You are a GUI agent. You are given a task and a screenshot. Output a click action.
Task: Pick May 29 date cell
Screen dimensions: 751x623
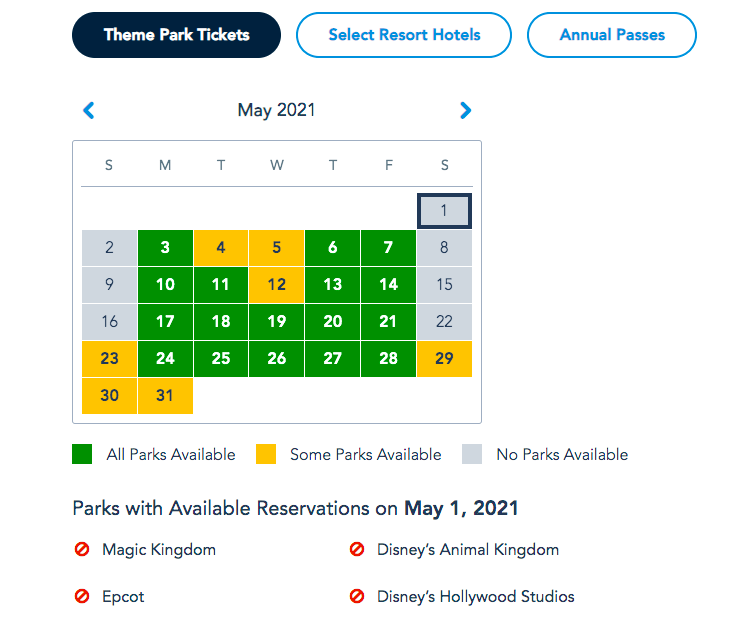coord(444,358)
